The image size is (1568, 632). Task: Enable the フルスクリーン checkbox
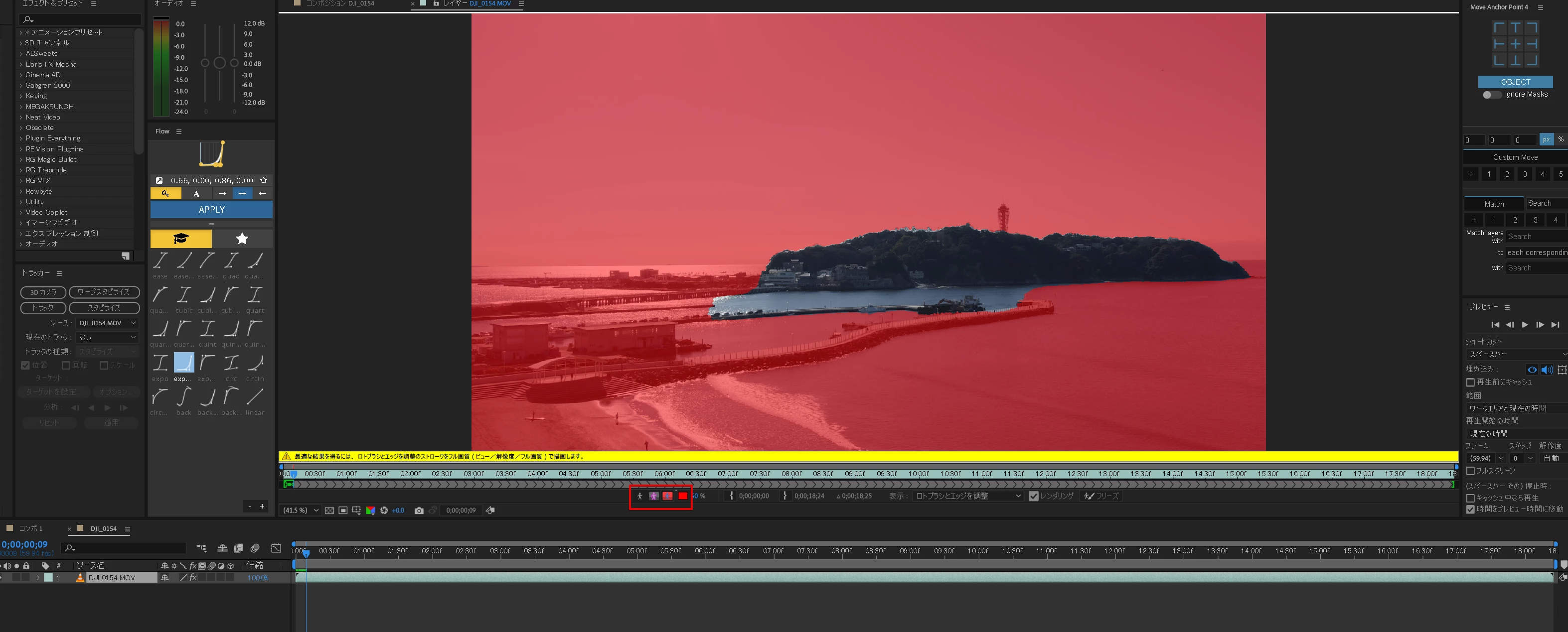click(x=1470, y=471)
